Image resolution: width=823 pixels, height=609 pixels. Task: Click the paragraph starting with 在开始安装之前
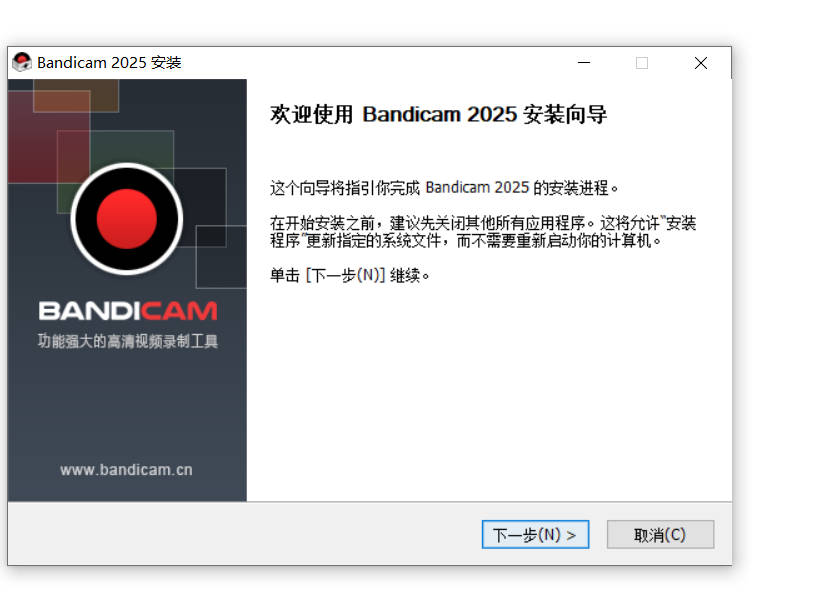click(483, 232)
